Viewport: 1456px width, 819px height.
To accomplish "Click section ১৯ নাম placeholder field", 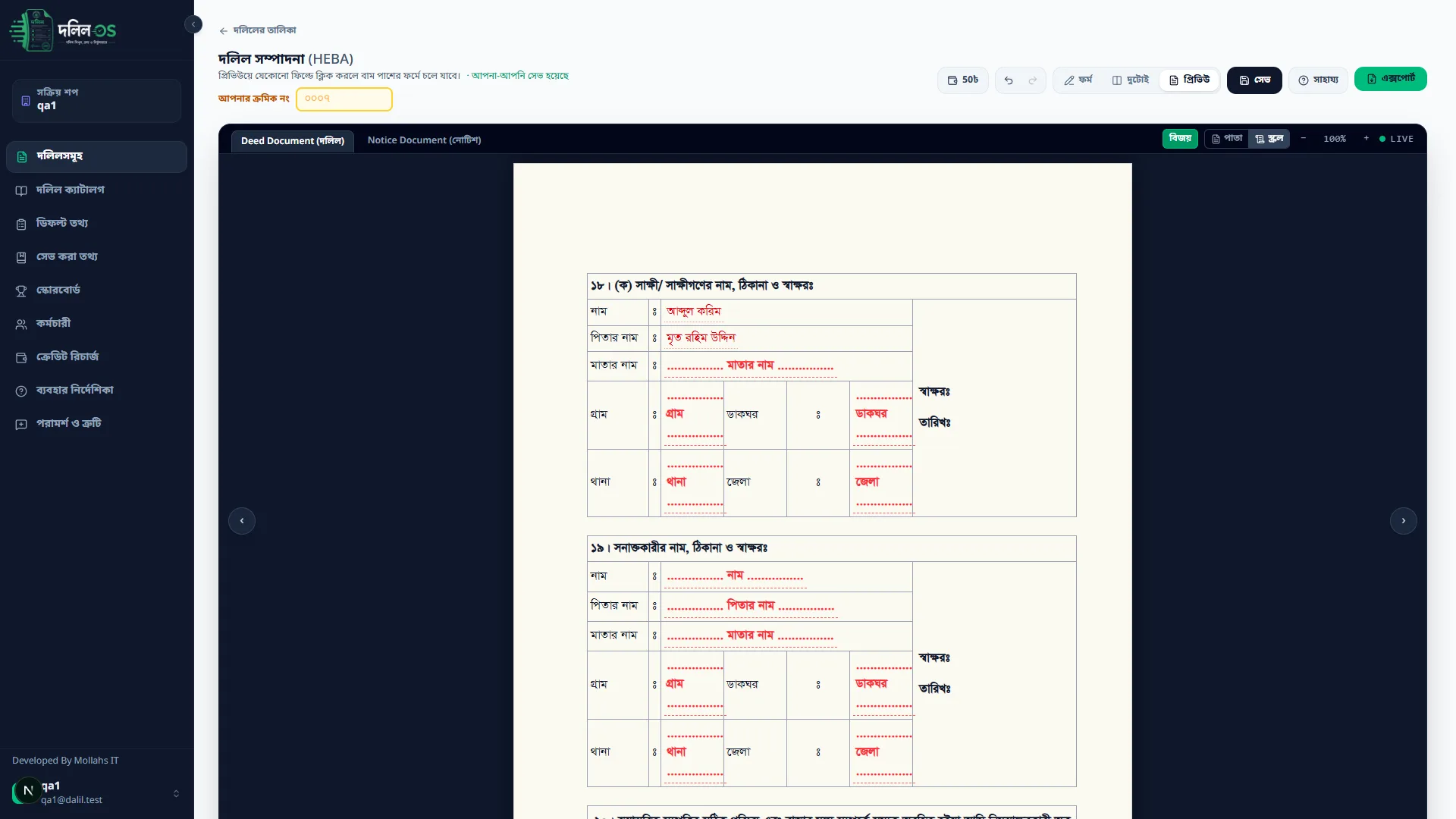I will 735,576.
